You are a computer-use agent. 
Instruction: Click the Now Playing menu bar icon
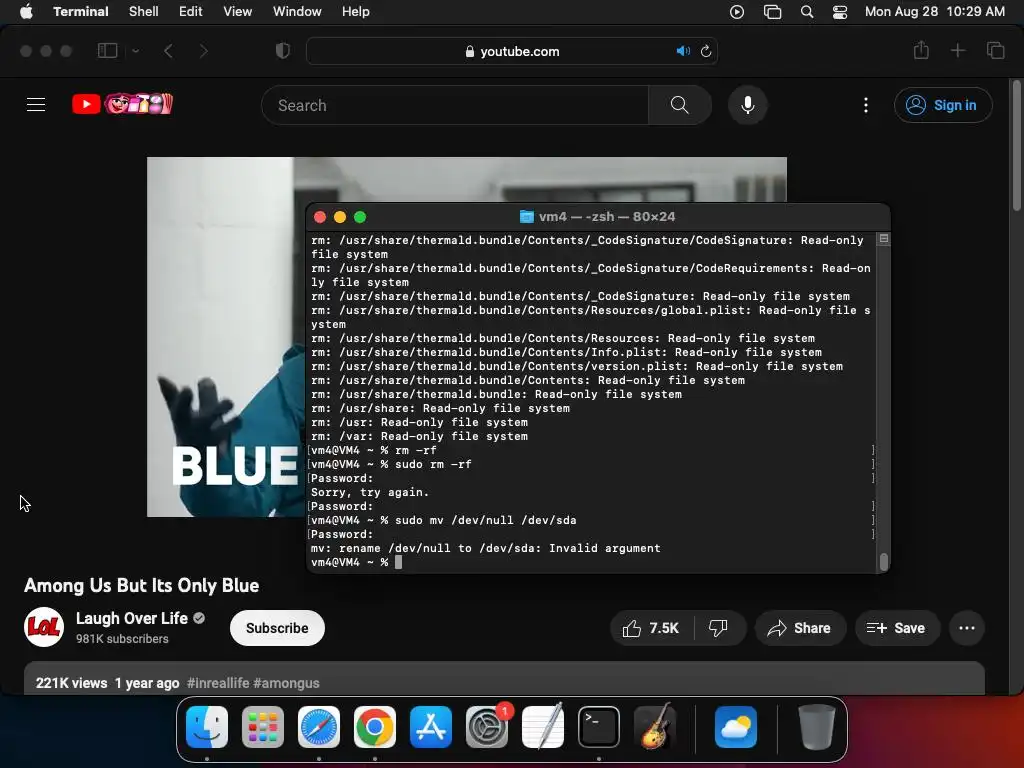[737, 12]
